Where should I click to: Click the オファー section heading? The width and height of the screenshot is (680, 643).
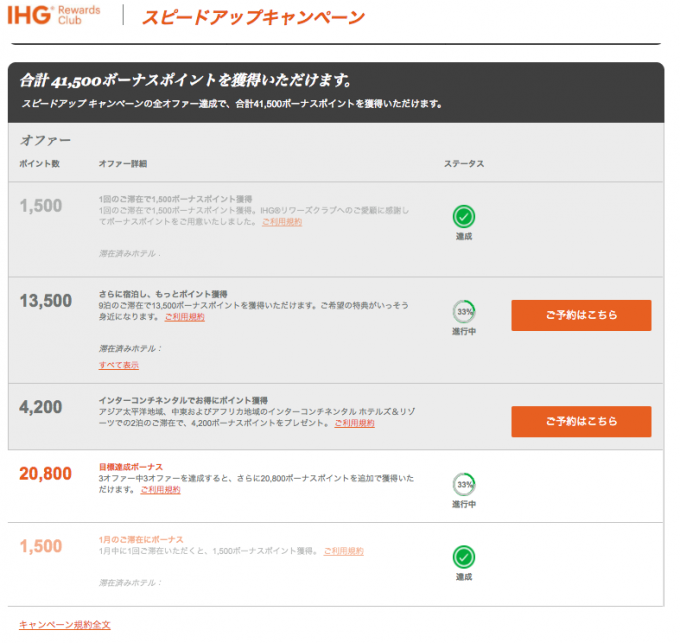pos(45,140)
